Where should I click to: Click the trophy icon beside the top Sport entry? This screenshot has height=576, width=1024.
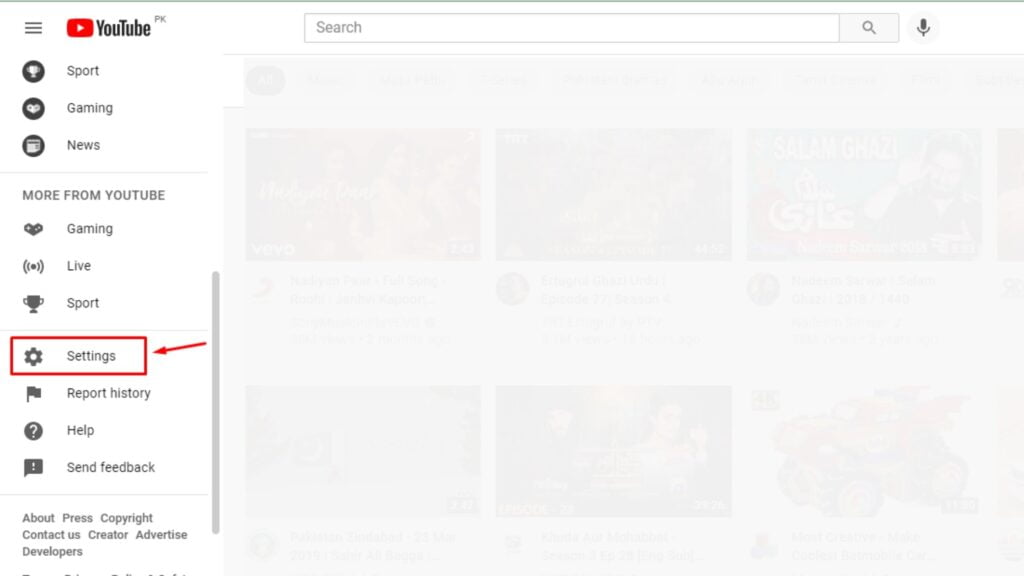click(33, 71)
